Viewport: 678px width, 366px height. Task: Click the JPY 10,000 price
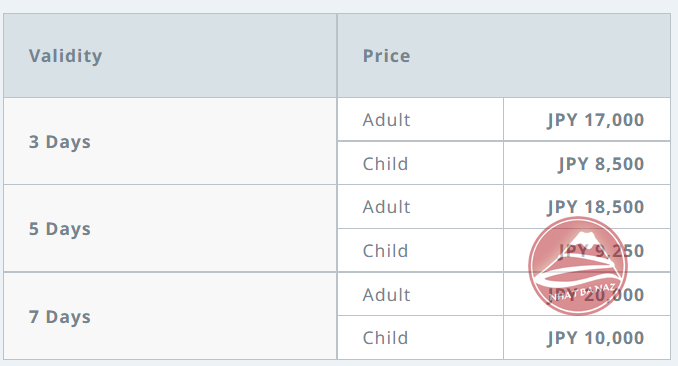tap(596, 338)
